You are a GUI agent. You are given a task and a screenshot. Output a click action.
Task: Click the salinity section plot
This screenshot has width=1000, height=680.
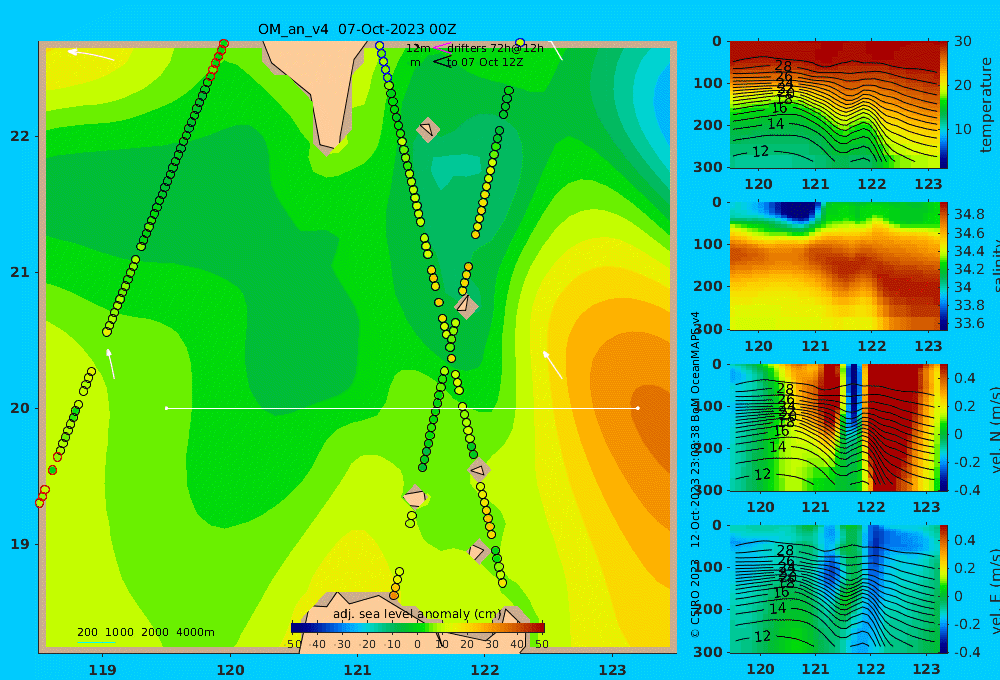(834, 266)
